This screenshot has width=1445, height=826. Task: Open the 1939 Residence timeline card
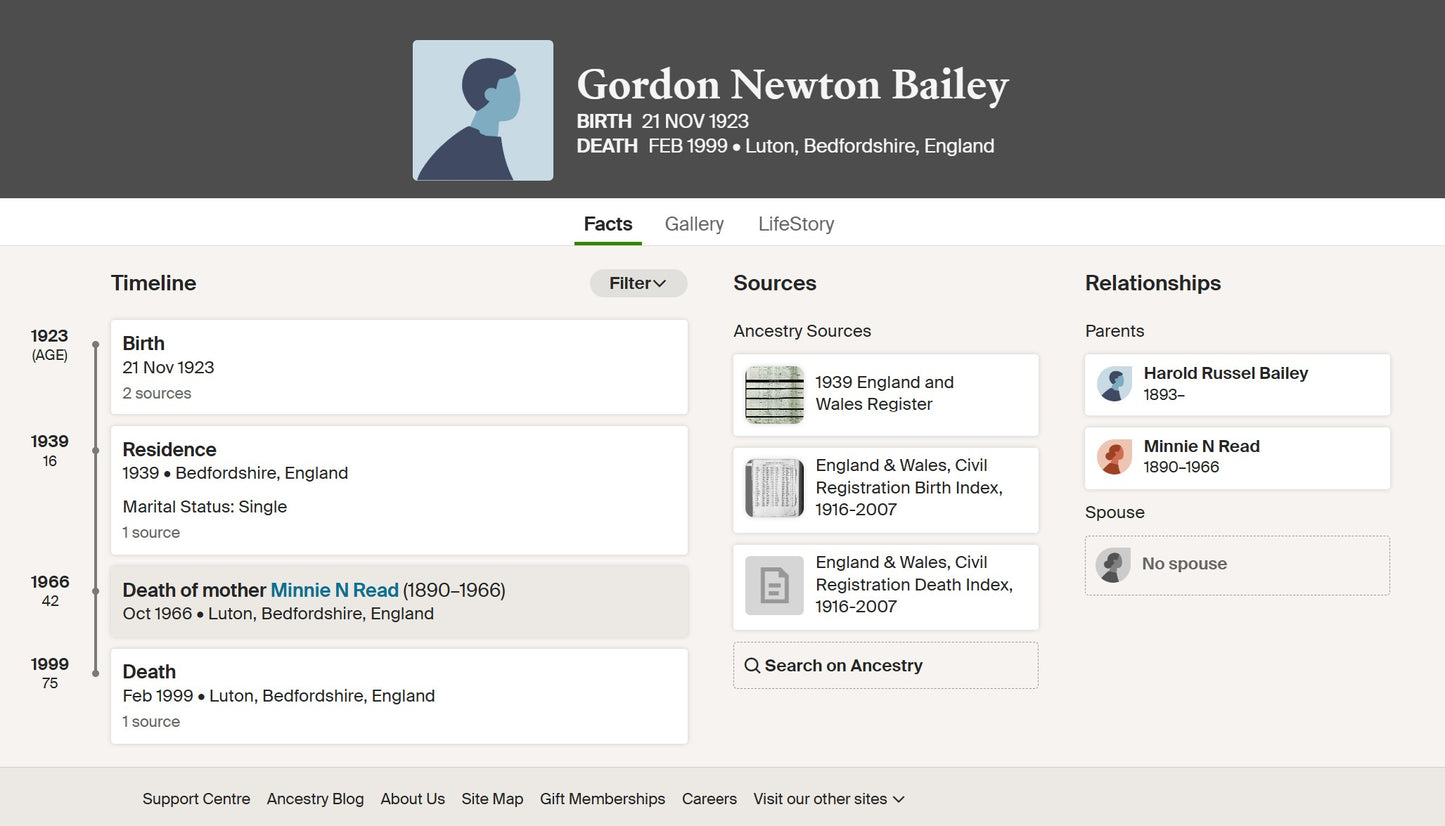pos(398,490)
